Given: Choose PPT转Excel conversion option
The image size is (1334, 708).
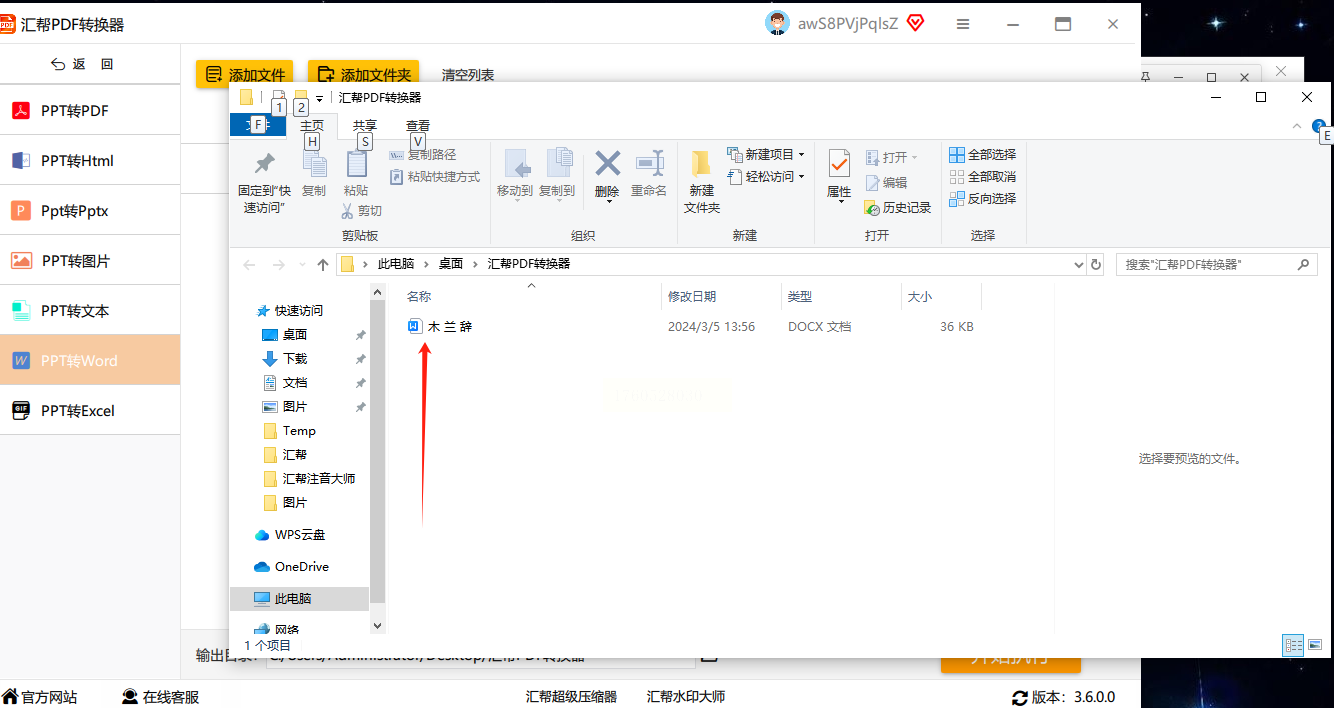Looking at the screenshot, I should tap(90, 411).
